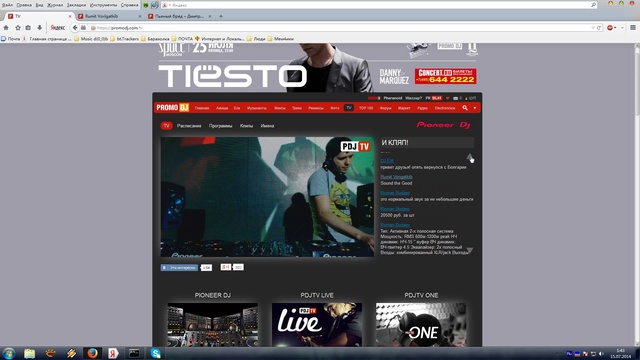Viewport: 640px width, 360px height.
Task: Click the browser Home icon
Action: click(6, 28)
